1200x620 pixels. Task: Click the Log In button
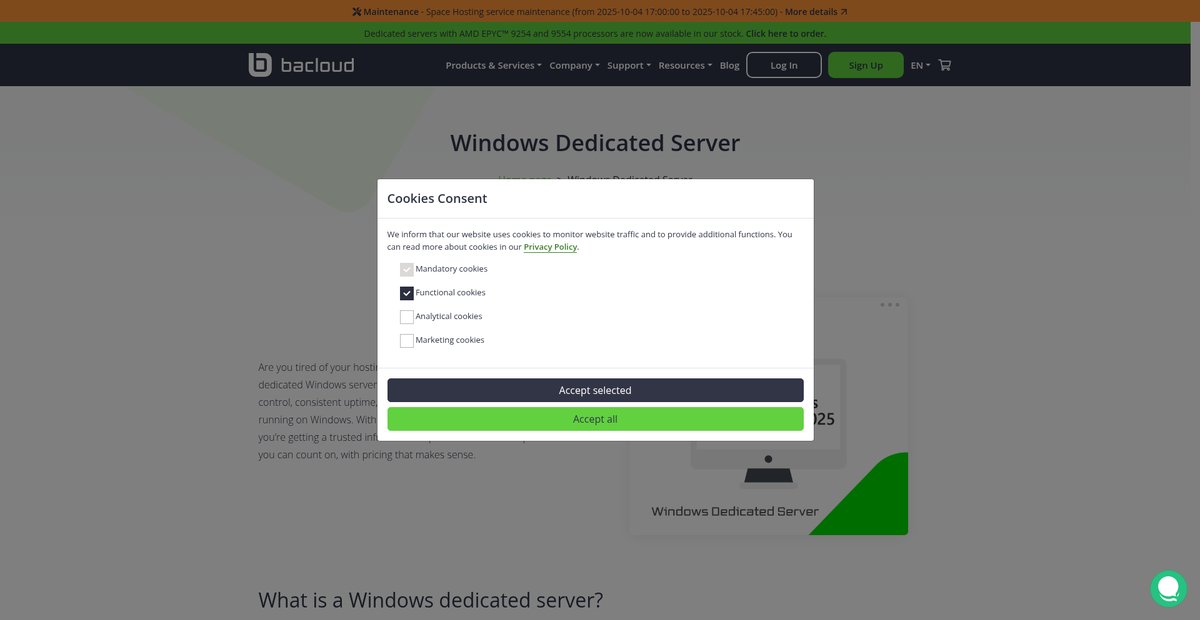784,65
